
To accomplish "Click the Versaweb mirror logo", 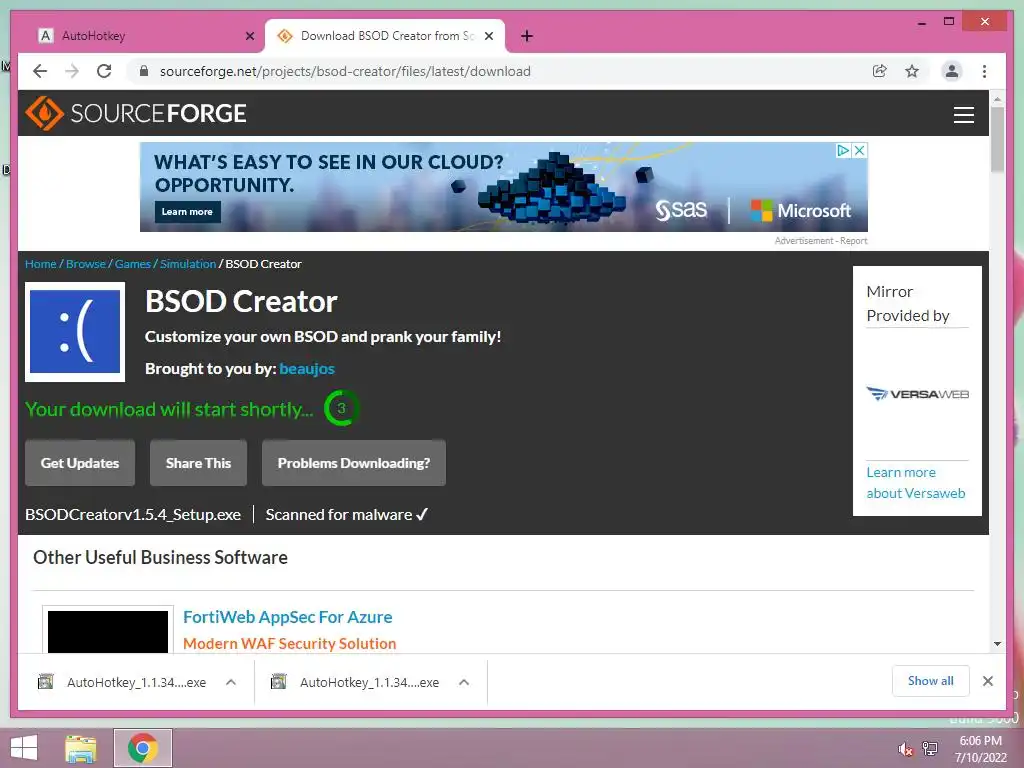I will coord(918,394).
